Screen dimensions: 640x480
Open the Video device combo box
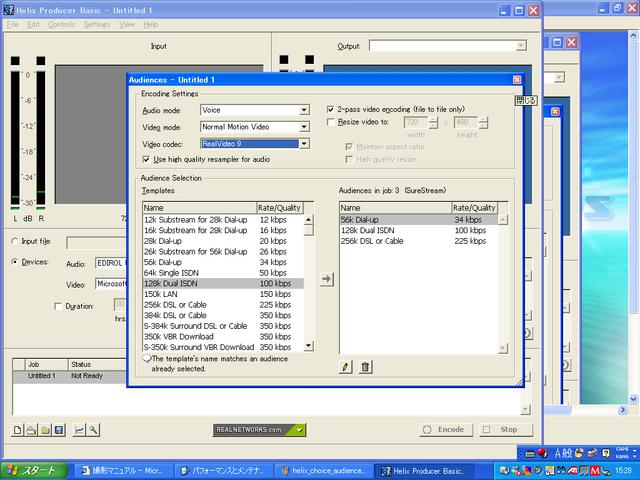tap(111, 284)
